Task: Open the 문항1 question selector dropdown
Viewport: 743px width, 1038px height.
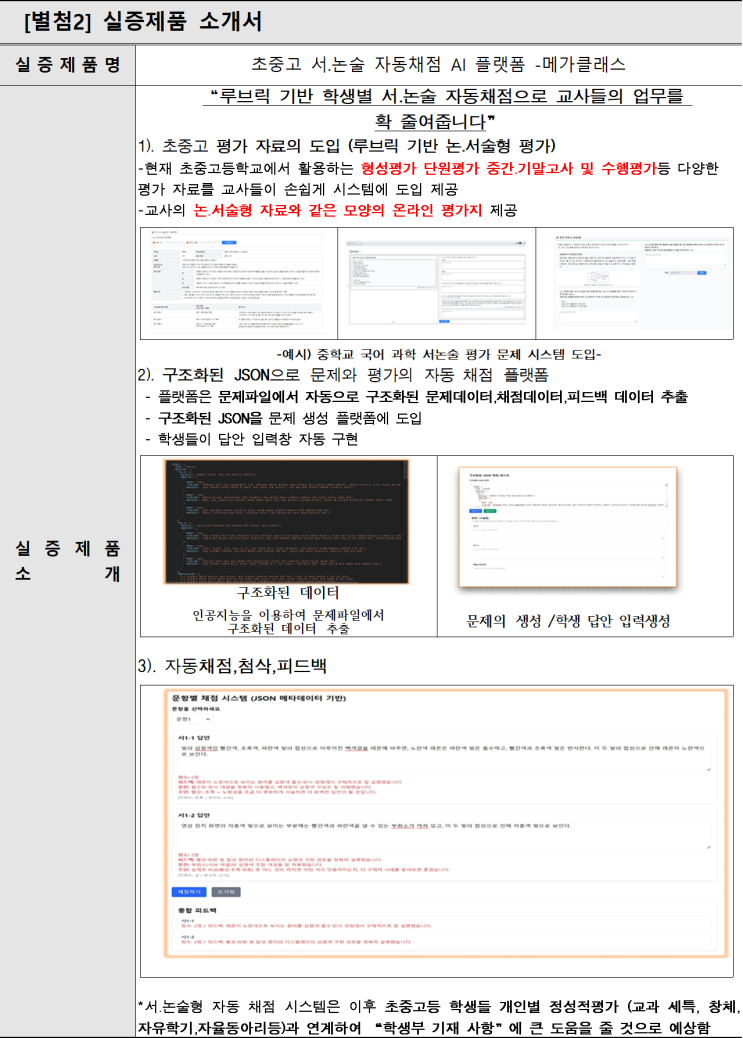Action: point(192,719)
